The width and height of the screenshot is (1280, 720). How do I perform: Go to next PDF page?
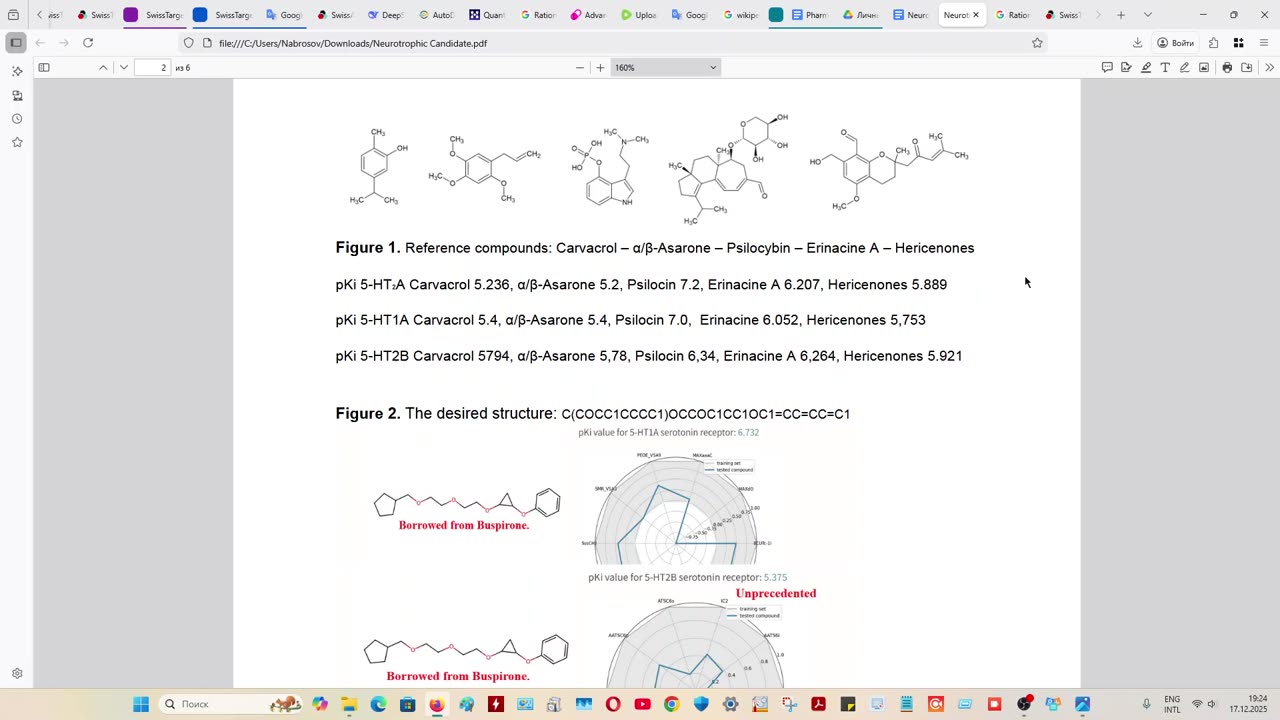point(123,67)
